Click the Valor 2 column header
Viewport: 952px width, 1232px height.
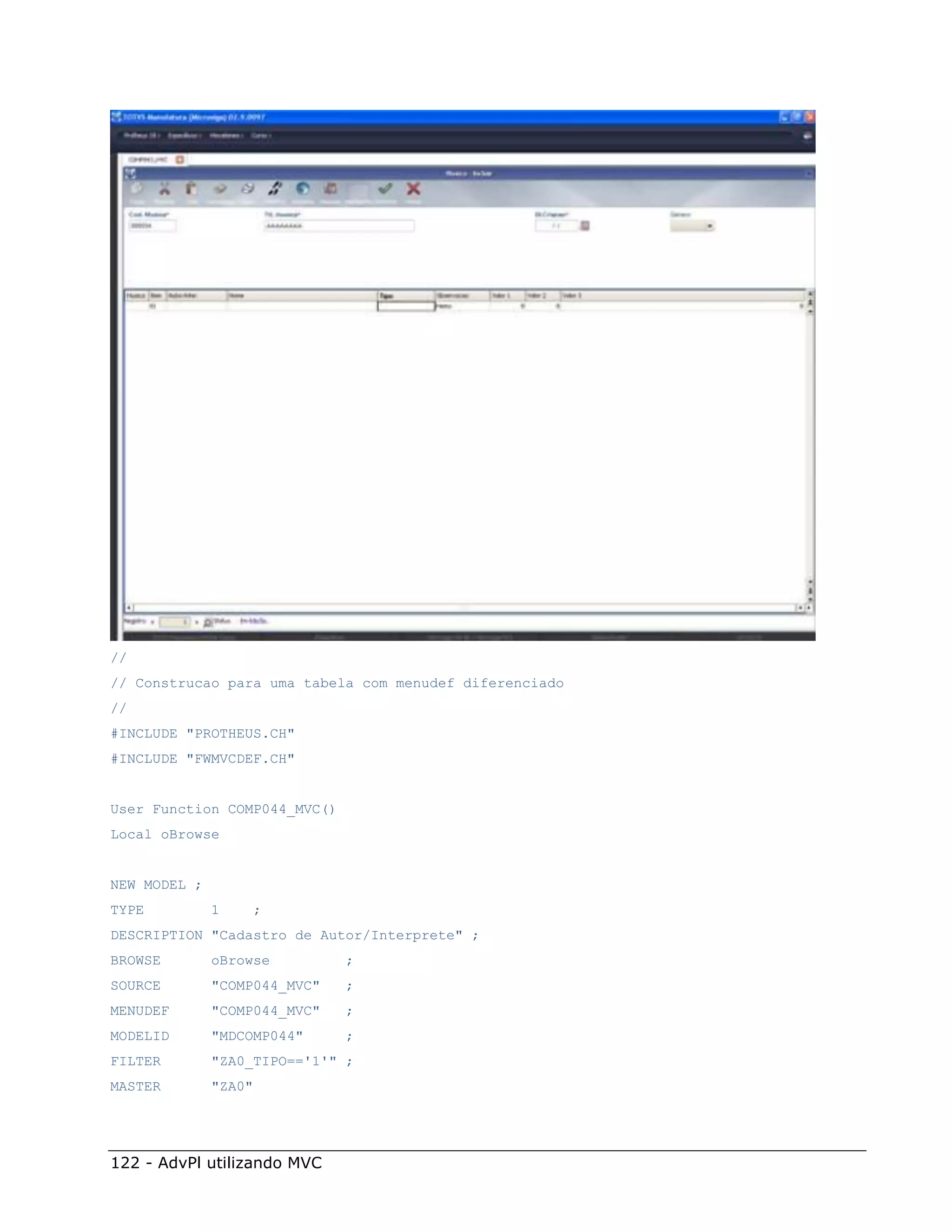542,296
